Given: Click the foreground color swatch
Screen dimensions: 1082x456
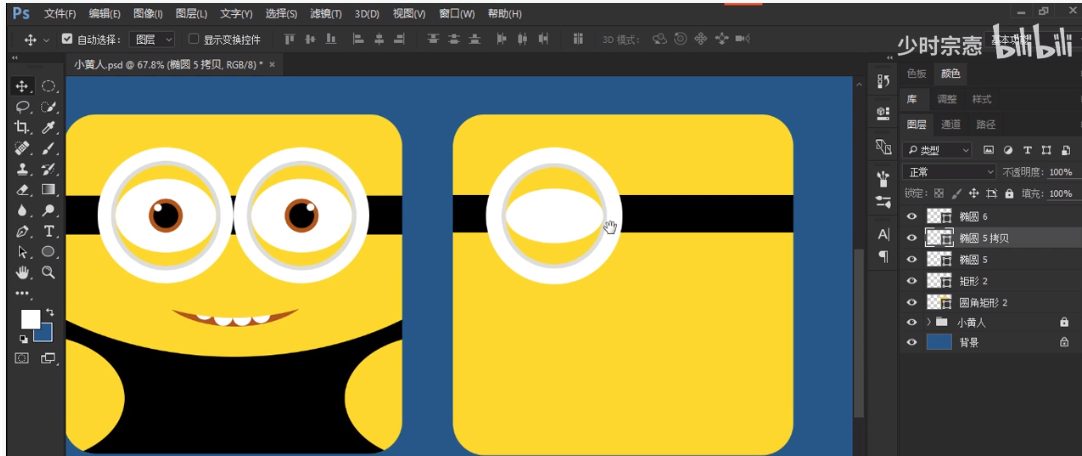Looking at the screenshot, I should pyautogui.click(x=30, y=318).
